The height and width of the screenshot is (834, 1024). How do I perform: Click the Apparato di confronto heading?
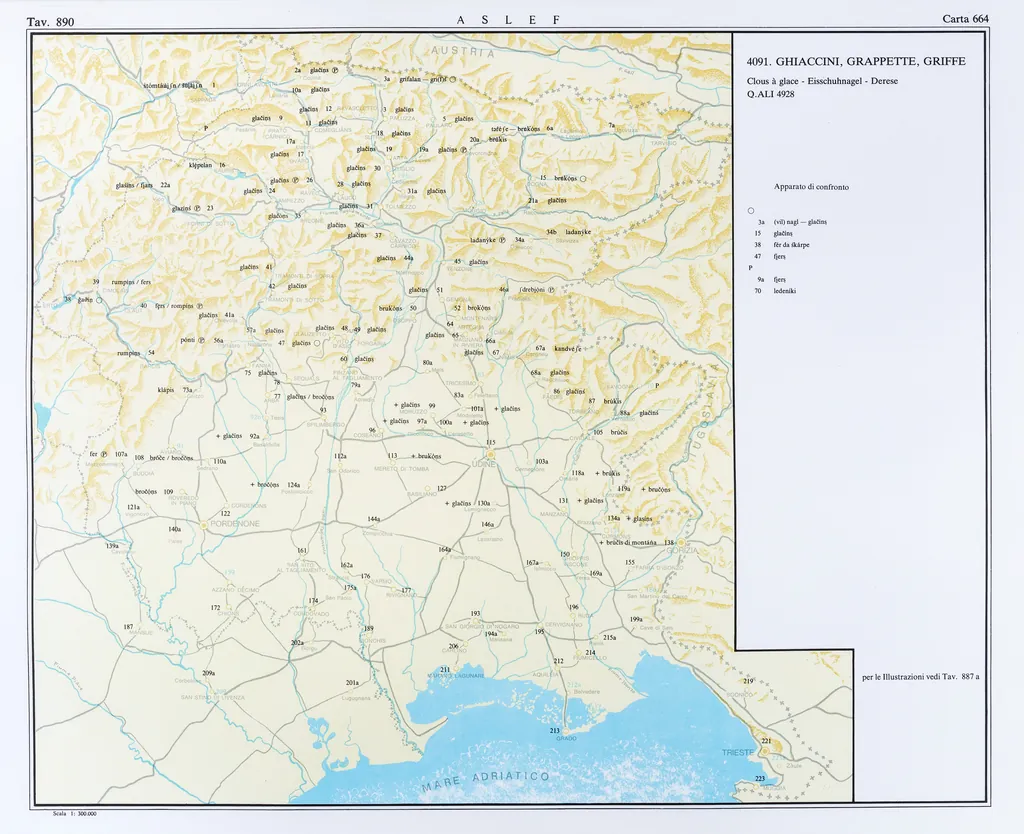click(x=811, y=187)
